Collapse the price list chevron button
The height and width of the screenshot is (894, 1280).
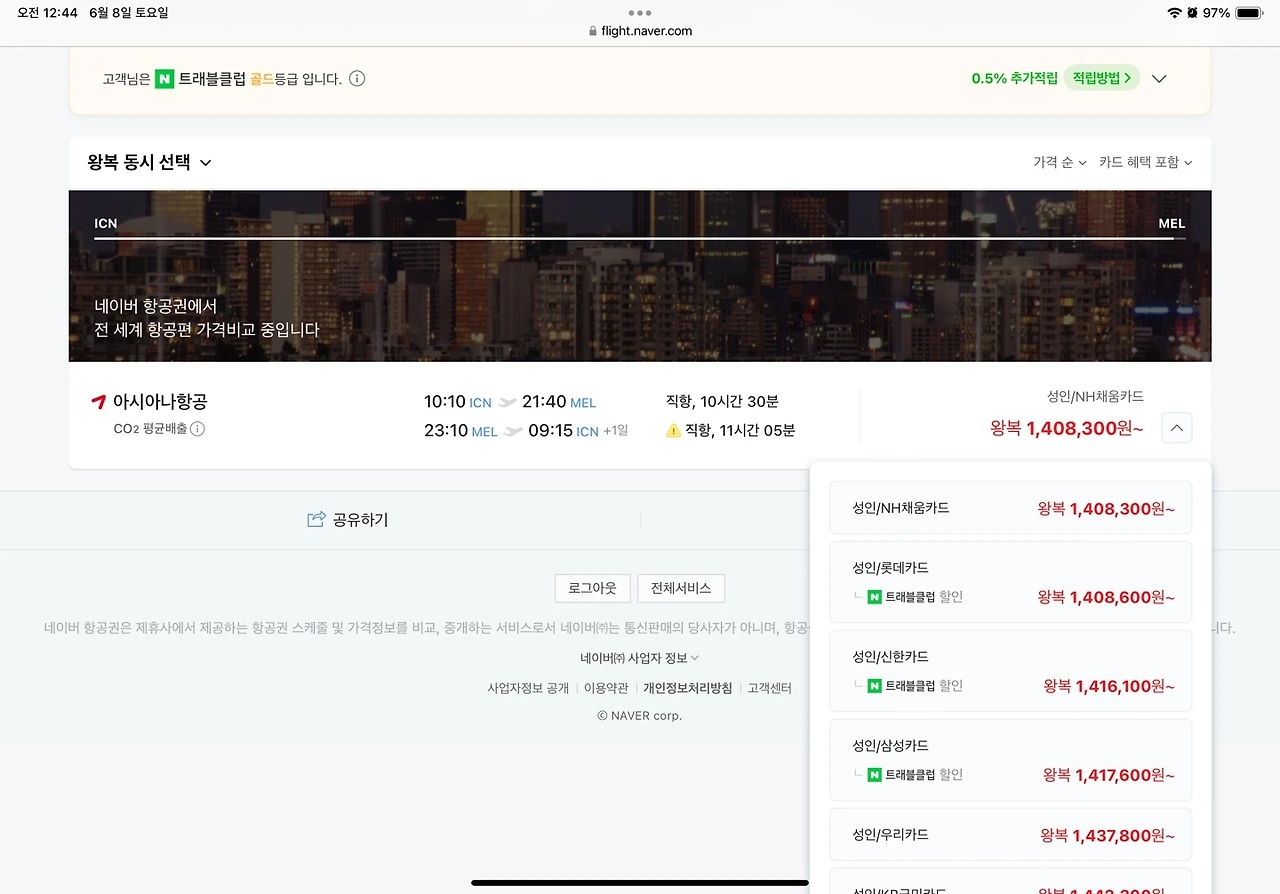(1176, 428)
